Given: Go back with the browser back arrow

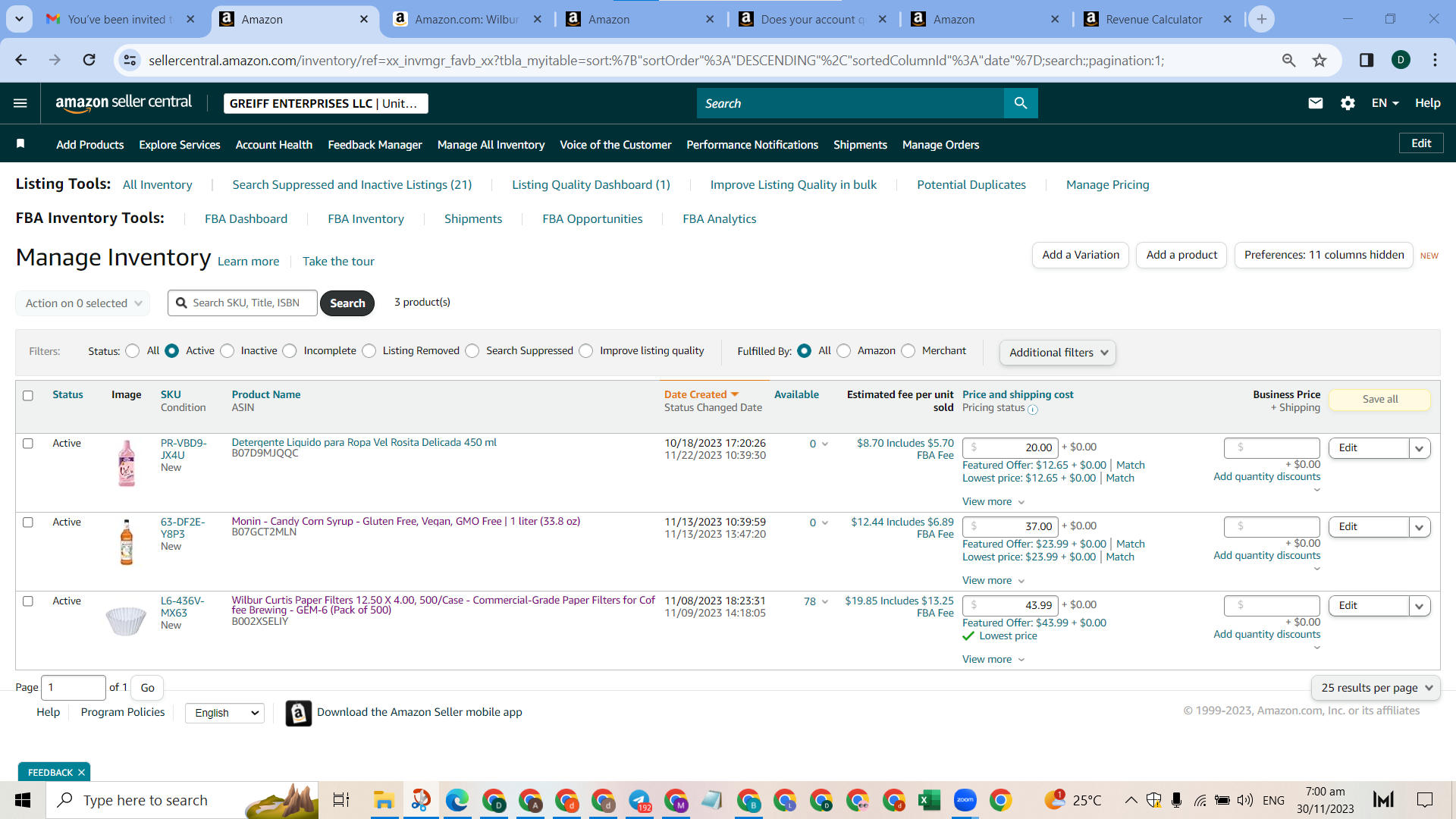Looking at the screenshot, I should tap(21, 60).
